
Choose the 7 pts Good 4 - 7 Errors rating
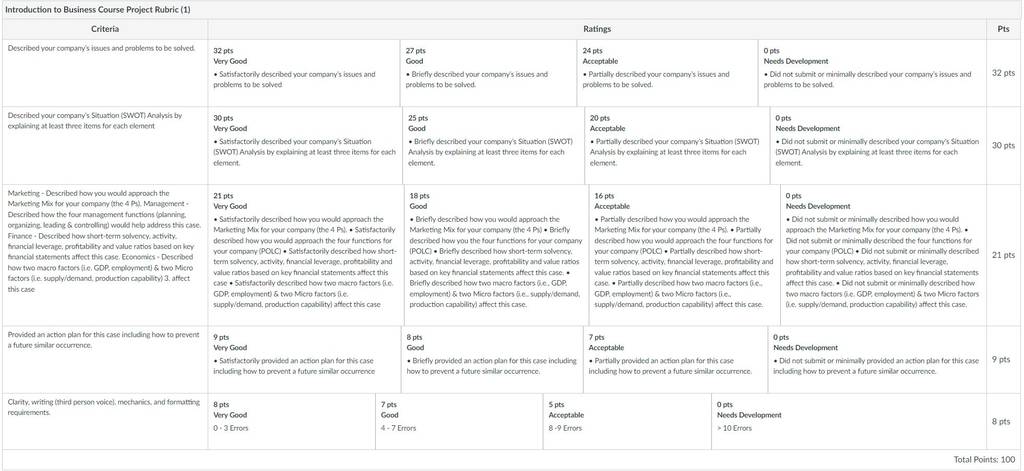point(459,421)
